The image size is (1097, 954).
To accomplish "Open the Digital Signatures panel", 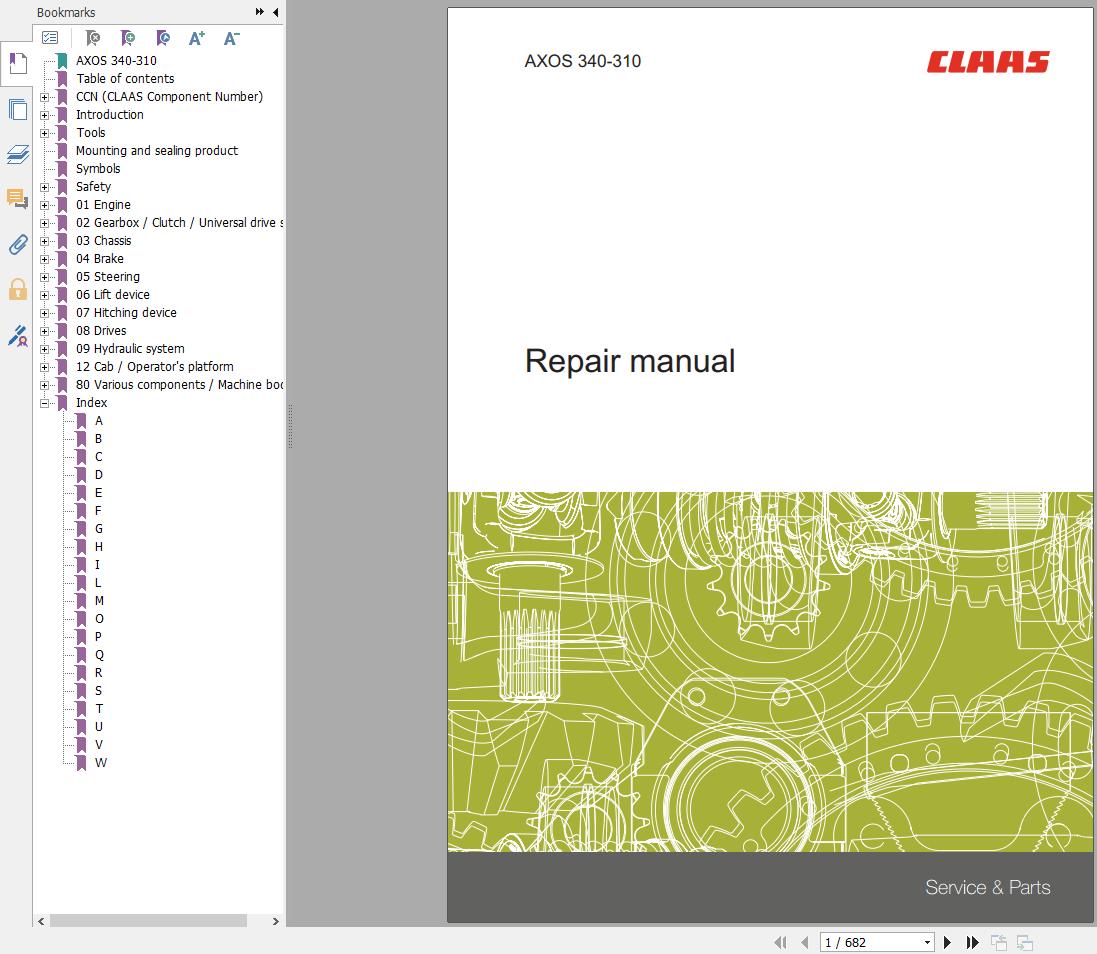I will [x=17, y=336].
